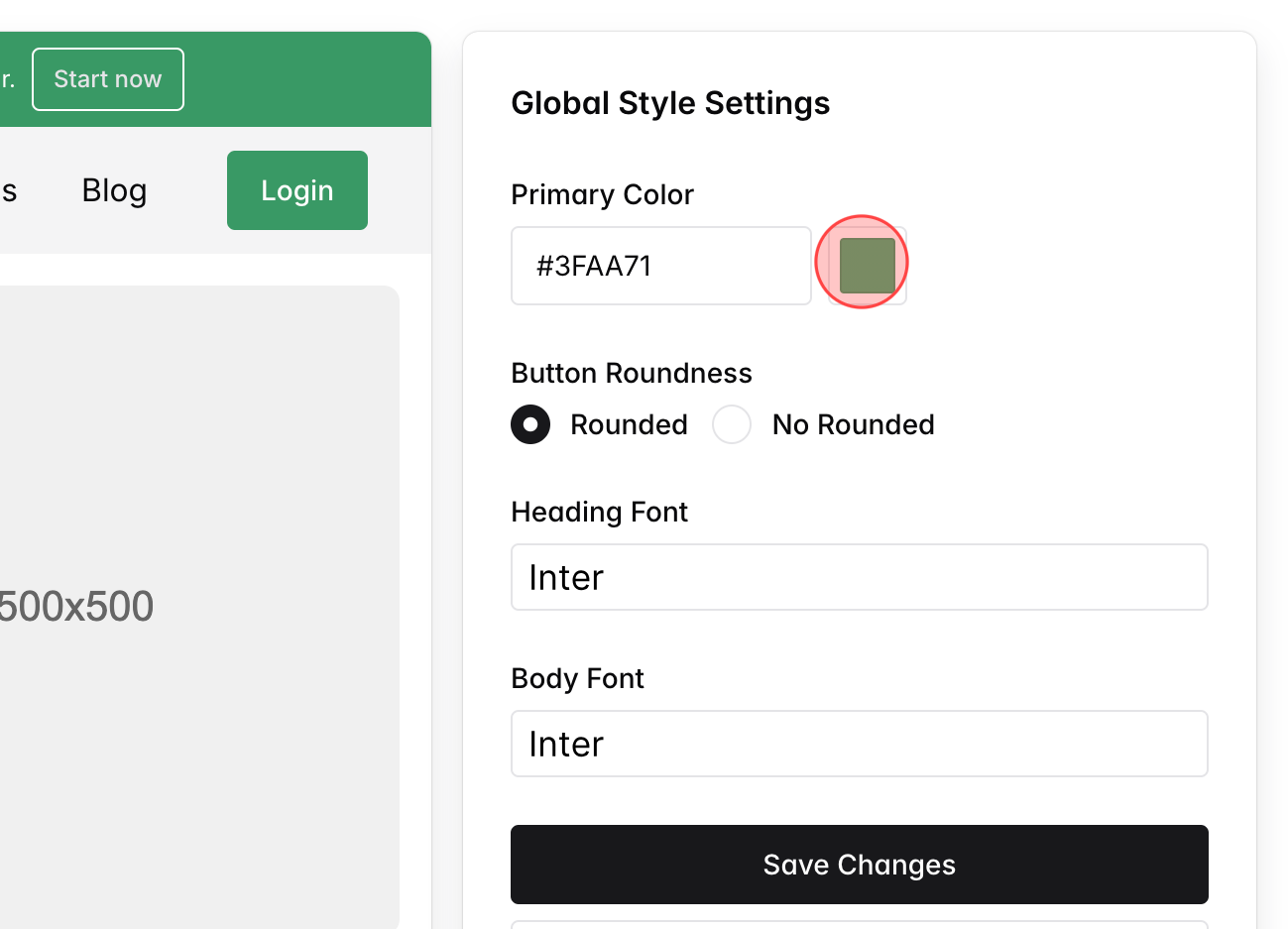This screenshot has height=929, width=1288.
Task: Select the No Rounded option
Action: pos(731,424)
